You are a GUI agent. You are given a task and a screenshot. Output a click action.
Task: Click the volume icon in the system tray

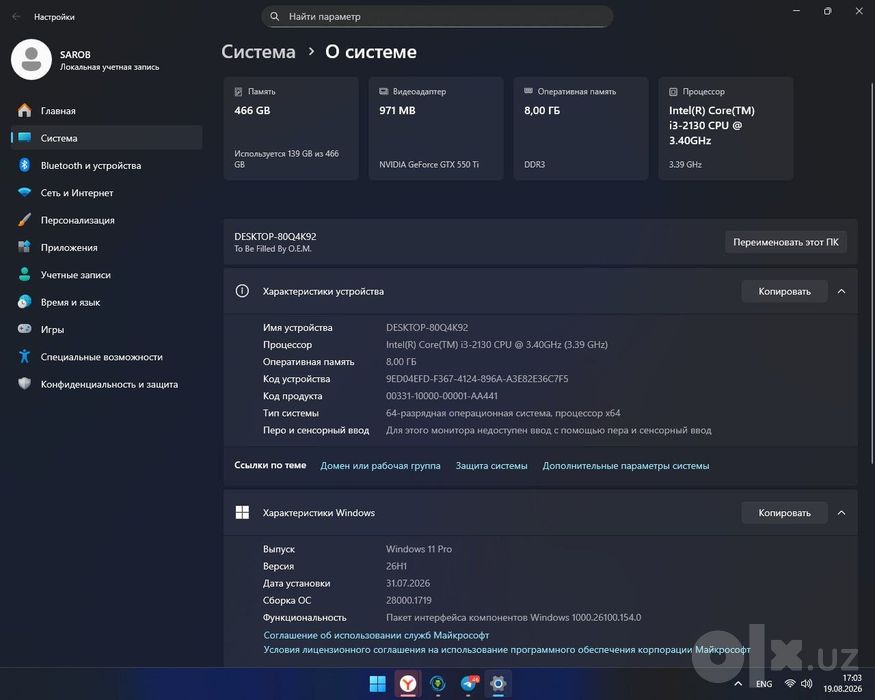click(x=807, y=684)
